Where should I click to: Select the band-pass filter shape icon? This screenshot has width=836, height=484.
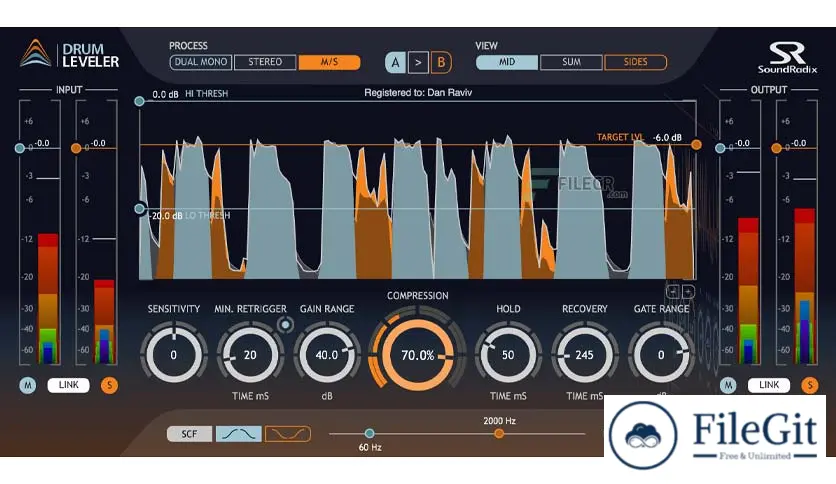pos(238,434)
